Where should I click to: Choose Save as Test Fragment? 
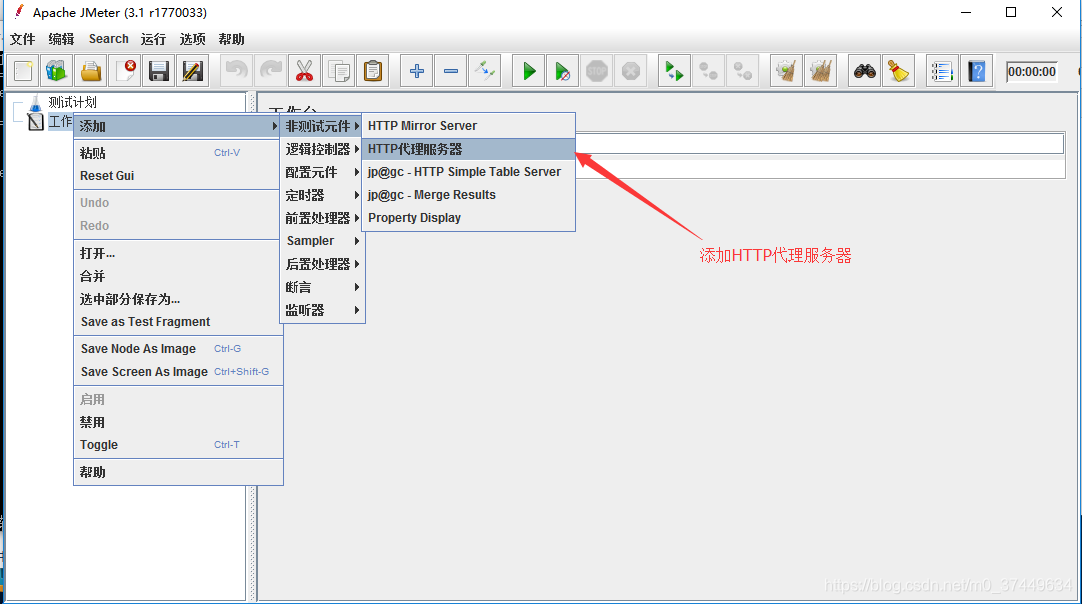coord(144,321)
